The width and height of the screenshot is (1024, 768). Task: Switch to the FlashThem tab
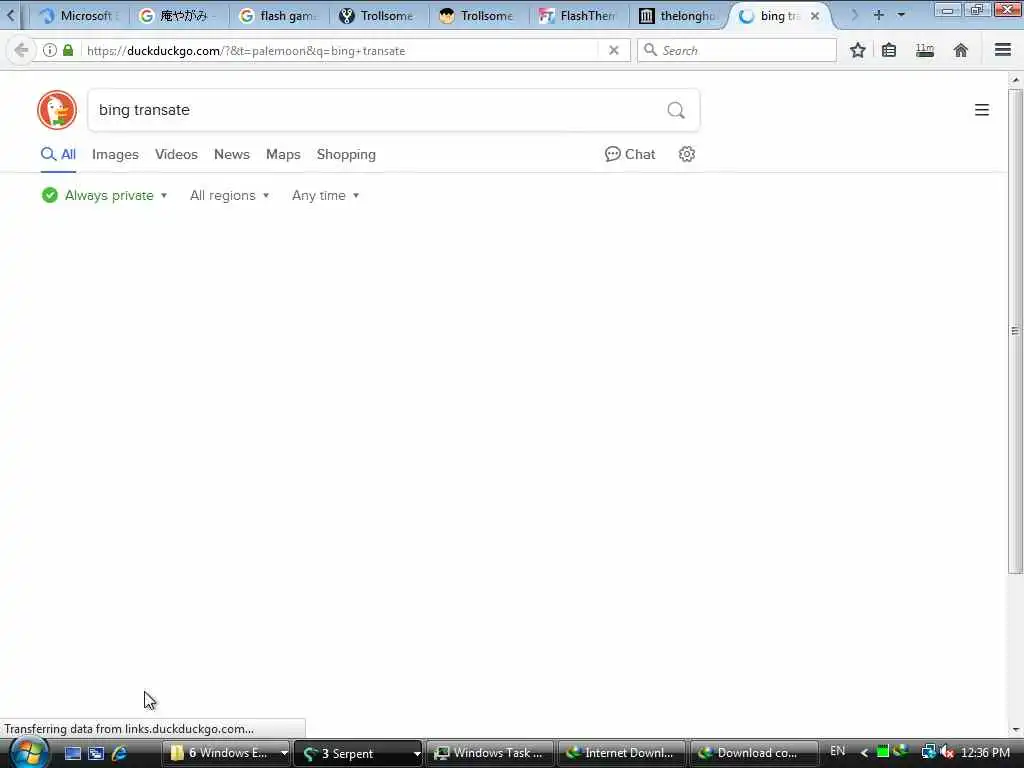point(580,16)
